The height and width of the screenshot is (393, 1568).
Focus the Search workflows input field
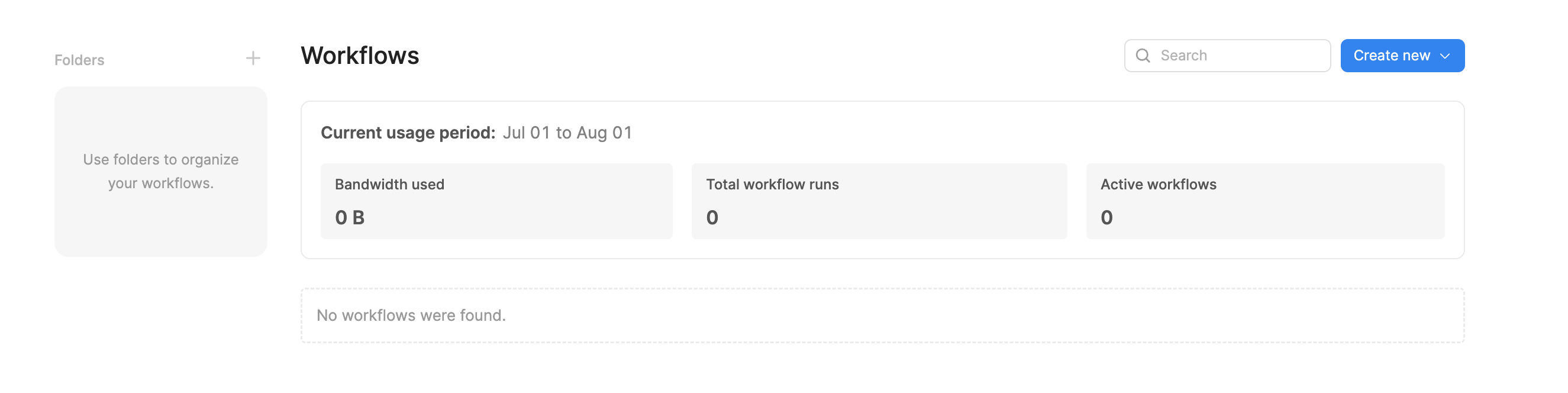pyautogui.click(x=1227, y=56)
